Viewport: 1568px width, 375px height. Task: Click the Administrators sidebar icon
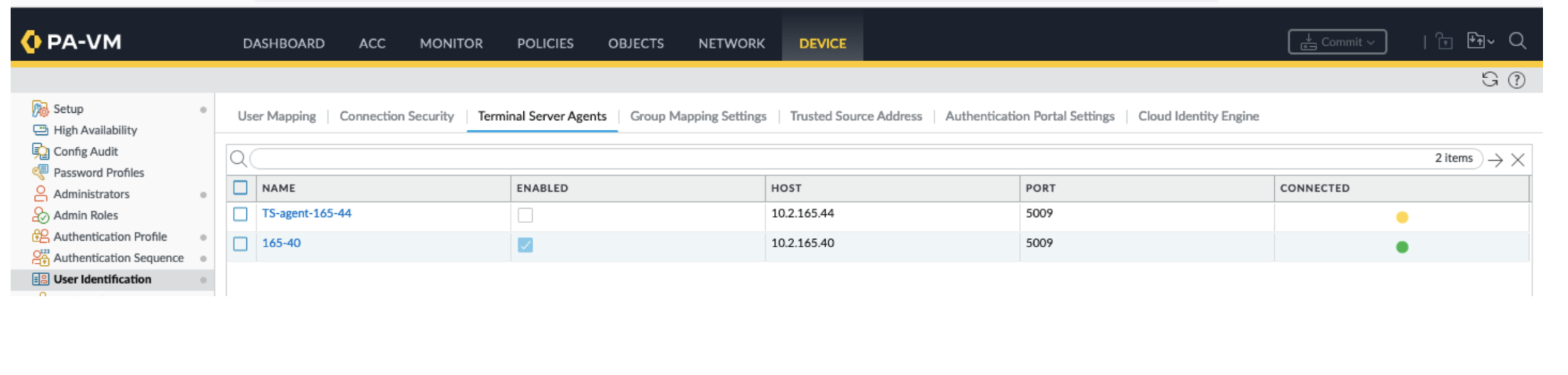point(40,194)
